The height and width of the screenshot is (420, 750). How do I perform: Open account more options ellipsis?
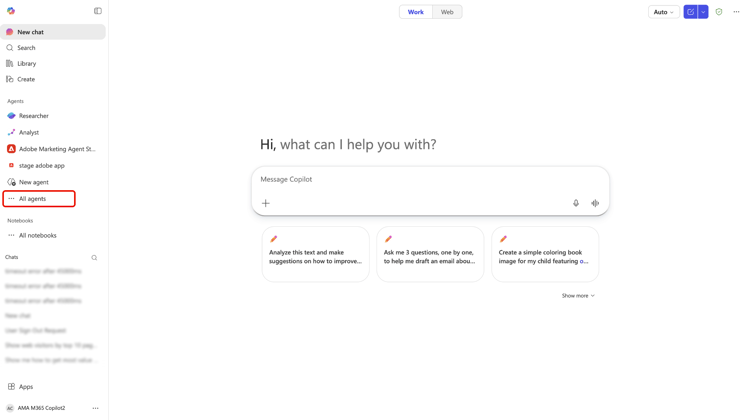pyautogui.click(x=96, y=408)
